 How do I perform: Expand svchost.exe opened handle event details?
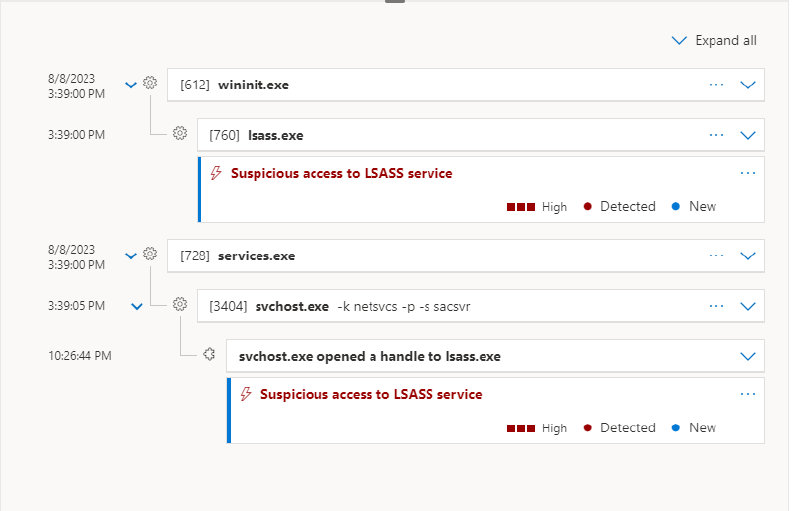tap(748, 356)
